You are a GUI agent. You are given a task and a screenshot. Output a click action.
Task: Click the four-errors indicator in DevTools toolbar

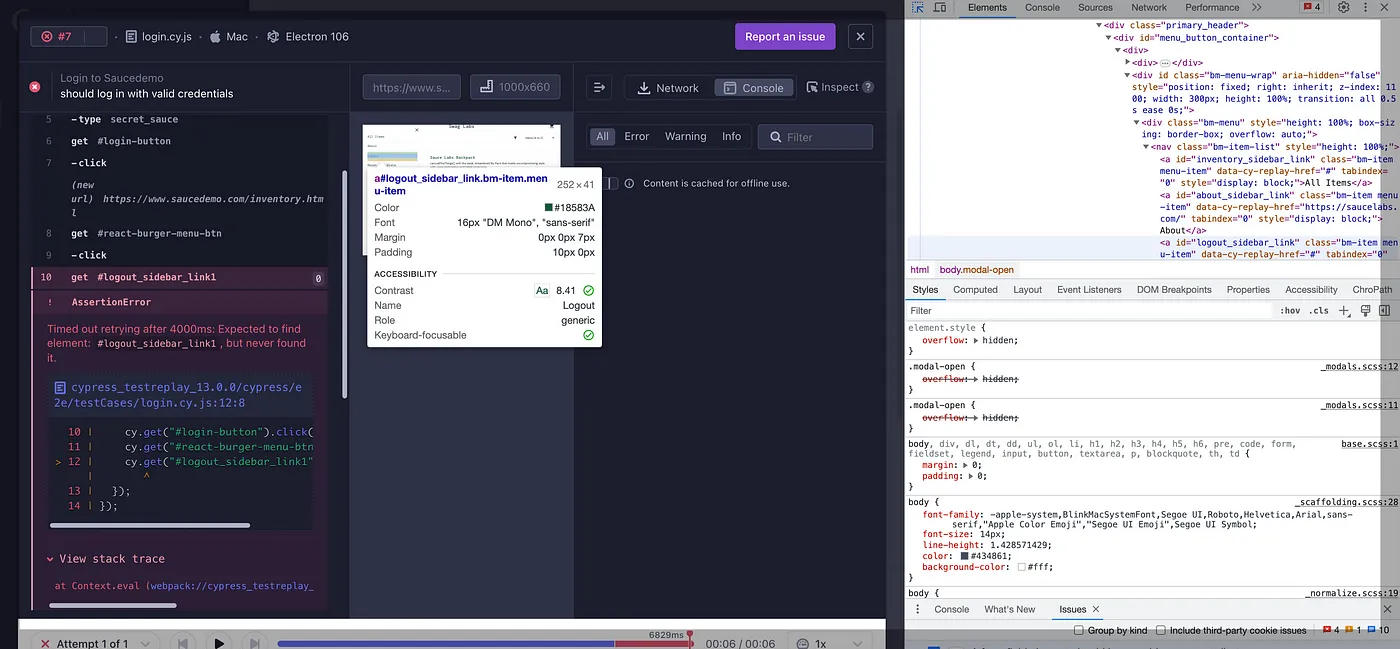(x=1311, y=7)
